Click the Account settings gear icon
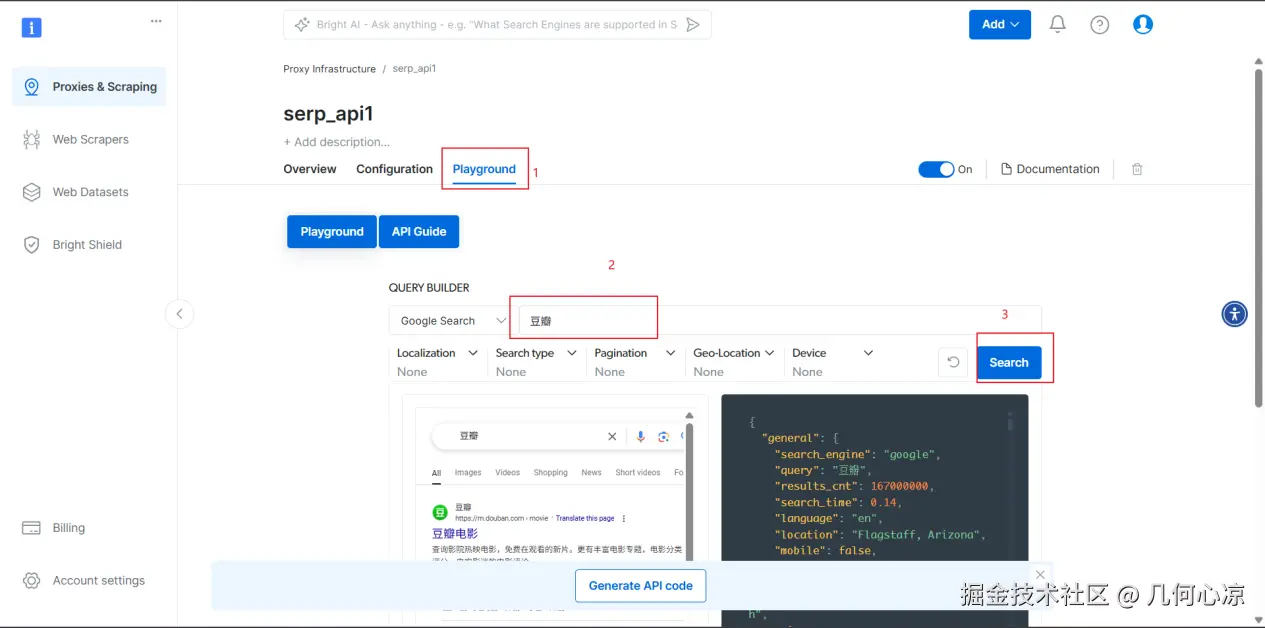The width and height of the screenshot is (1265, 628). point(32,581)
